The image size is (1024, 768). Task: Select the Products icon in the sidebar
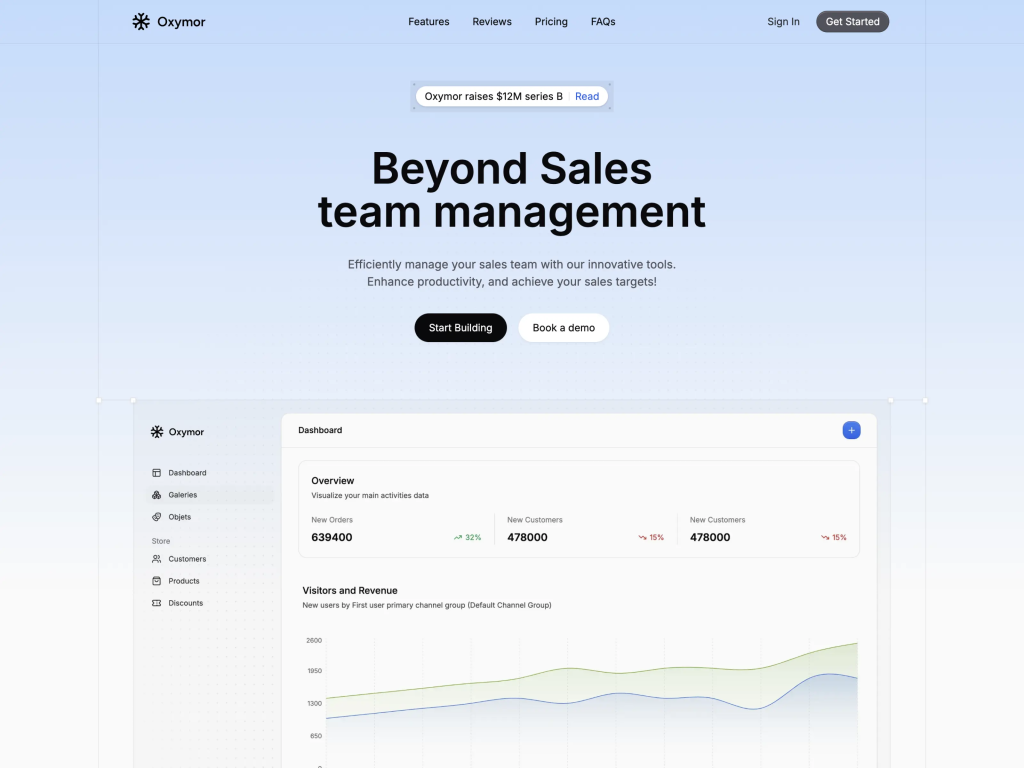pos(156,581)
